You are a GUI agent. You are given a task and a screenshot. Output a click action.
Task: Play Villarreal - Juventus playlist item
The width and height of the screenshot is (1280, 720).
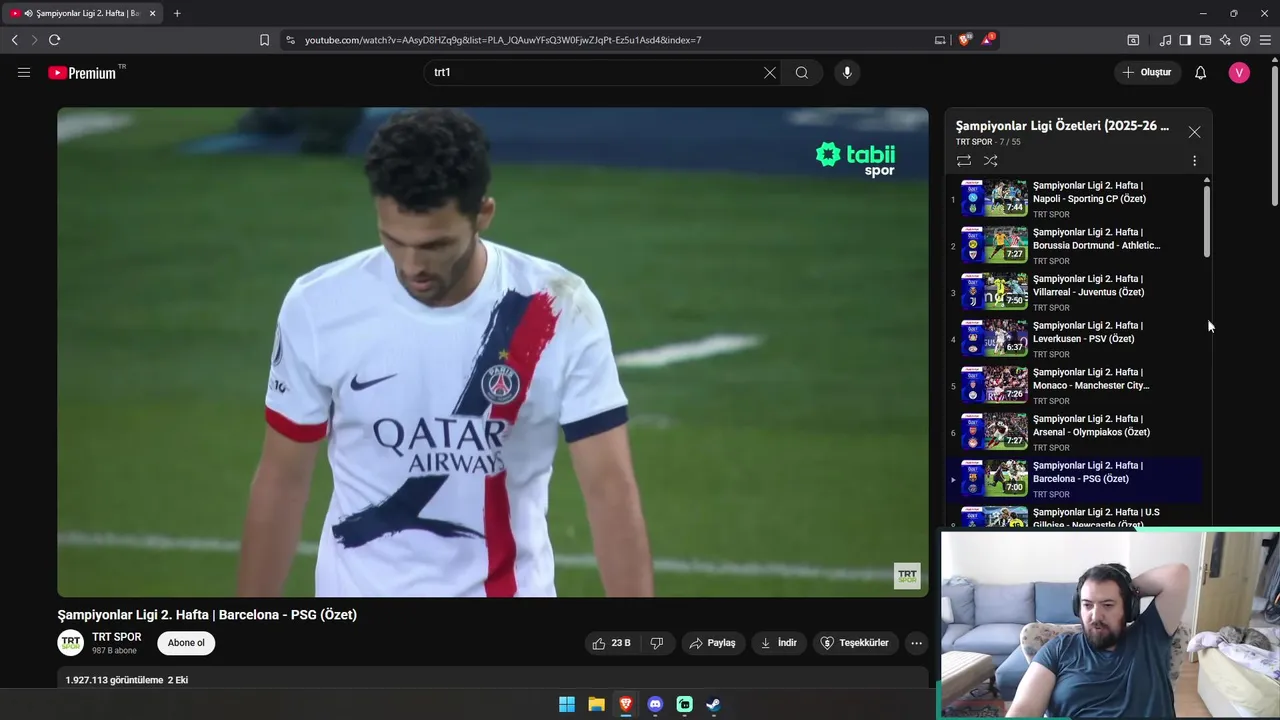[1075, 292]
